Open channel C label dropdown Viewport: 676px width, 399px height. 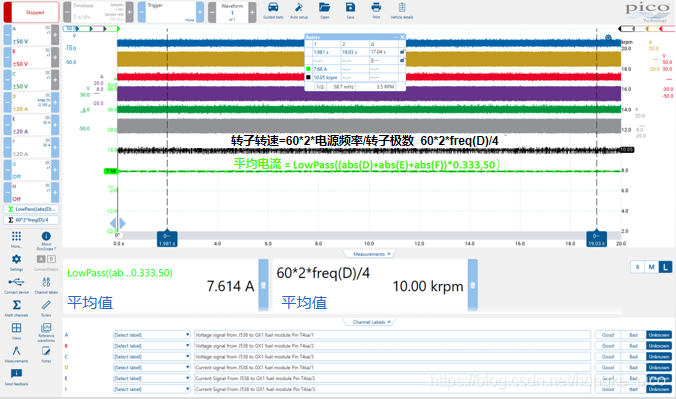coord(151,357)
